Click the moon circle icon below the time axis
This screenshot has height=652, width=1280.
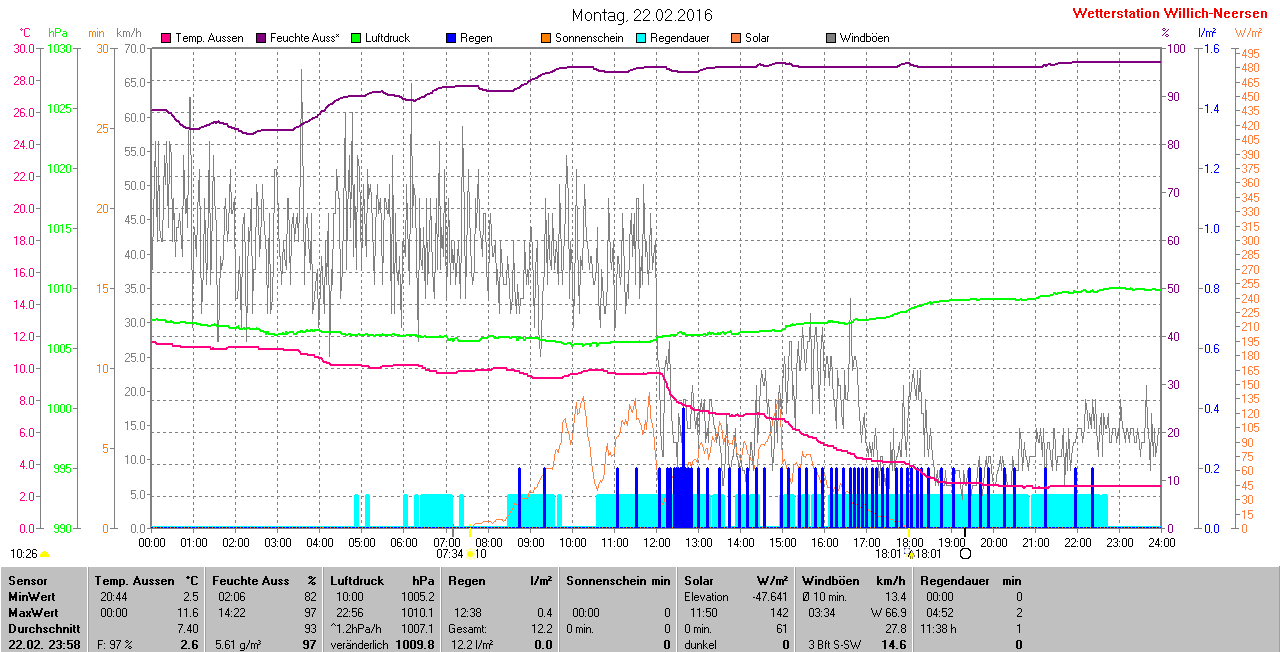(965, 553)
